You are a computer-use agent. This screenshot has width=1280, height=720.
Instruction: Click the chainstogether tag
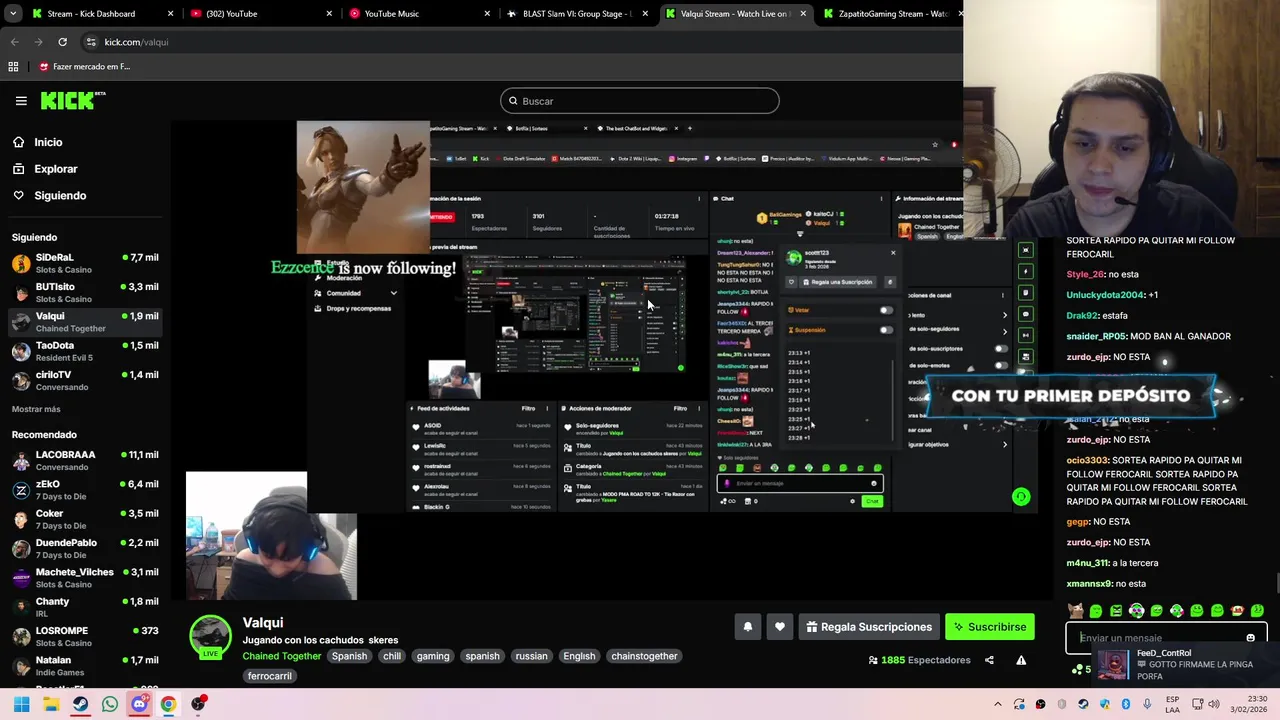pyautogui.click(x=644, y=656)
